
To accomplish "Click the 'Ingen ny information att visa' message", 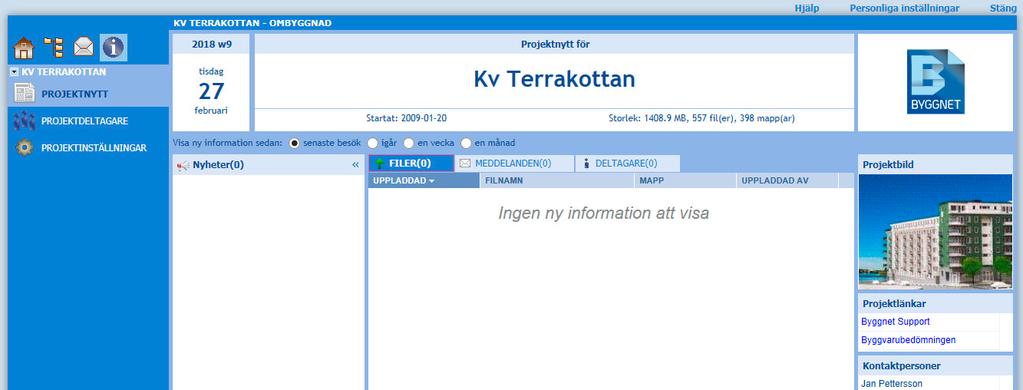I will click(603, 213).
